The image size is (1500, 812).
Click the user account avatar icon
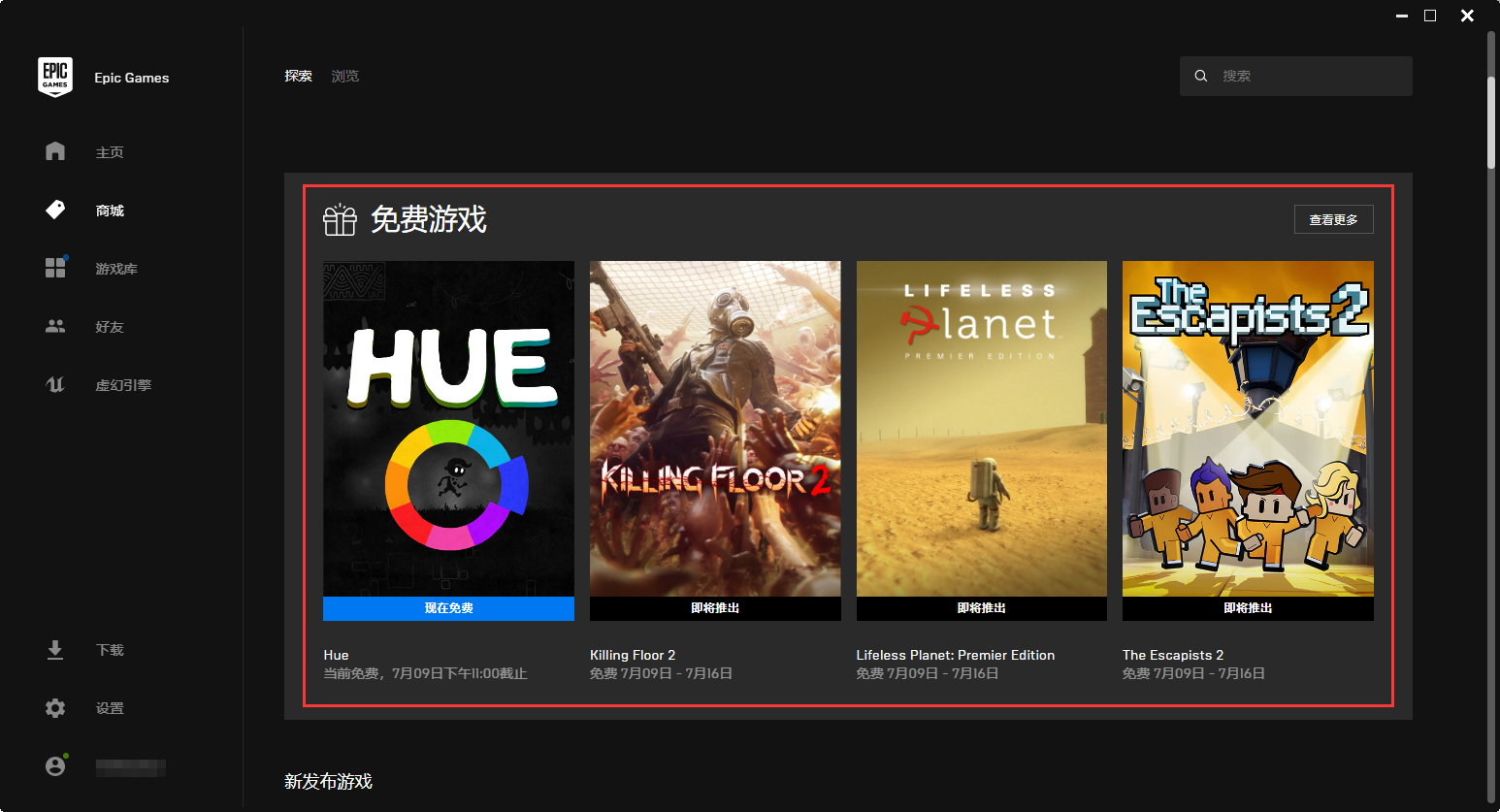(55, 766)
